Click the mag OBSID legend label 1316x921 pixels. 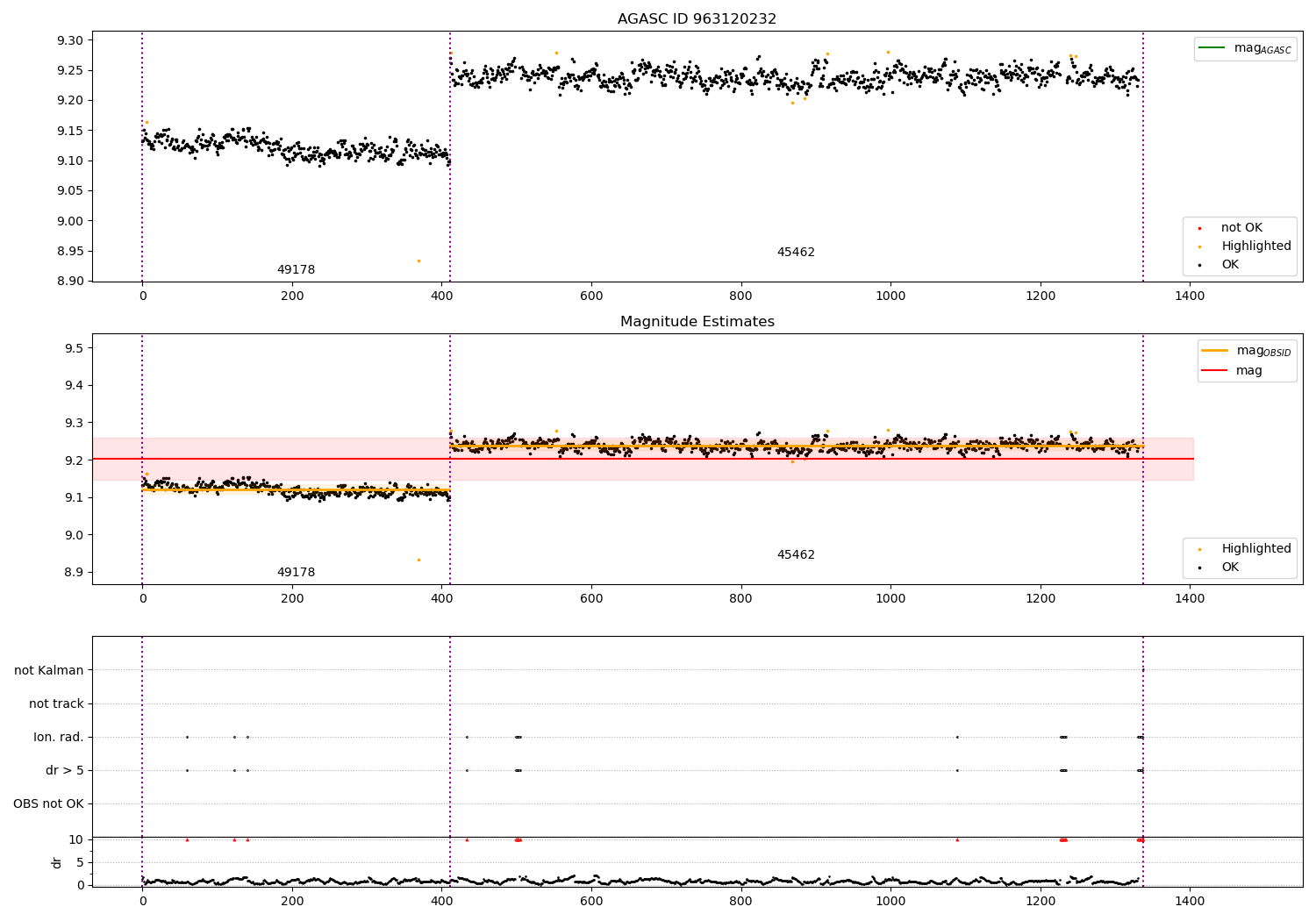point(1263,351)
